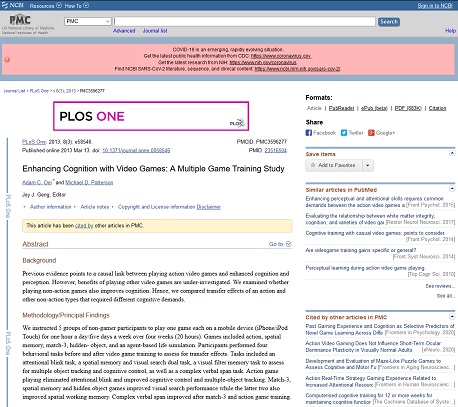Open the How To menu
This screenshot has width=458, height=407.
point(77,5)
